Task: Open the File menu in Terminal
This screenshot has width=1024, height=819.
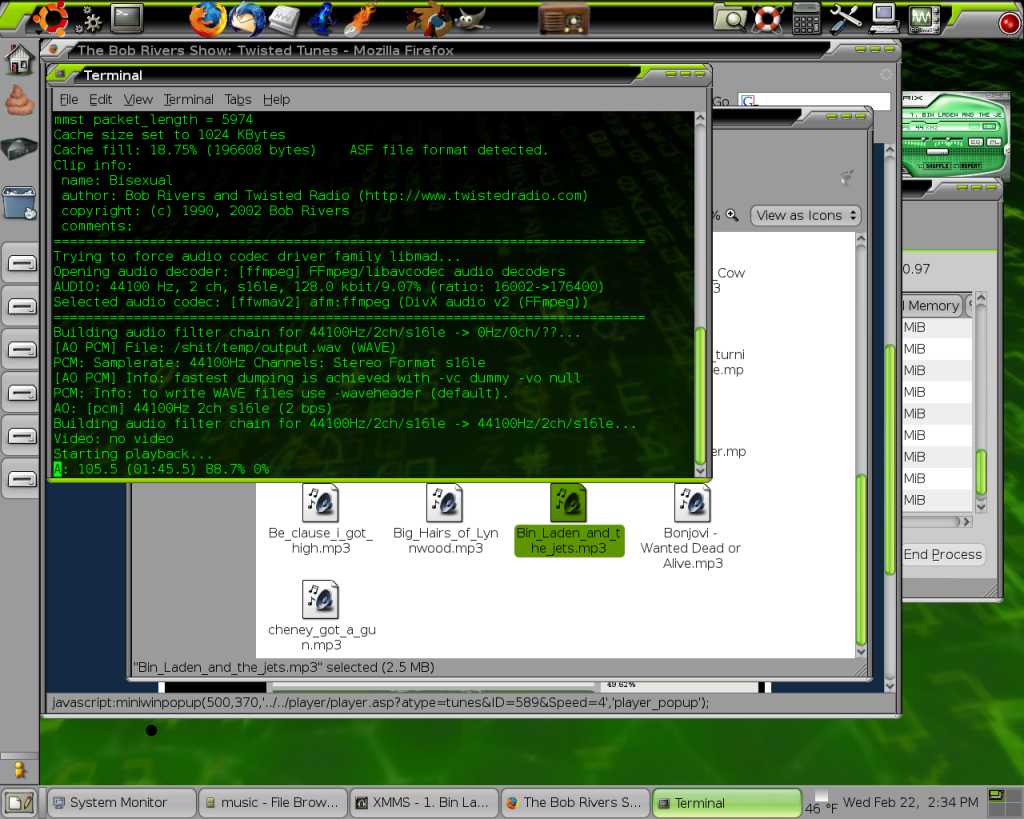Action: [x=69, y=99]
